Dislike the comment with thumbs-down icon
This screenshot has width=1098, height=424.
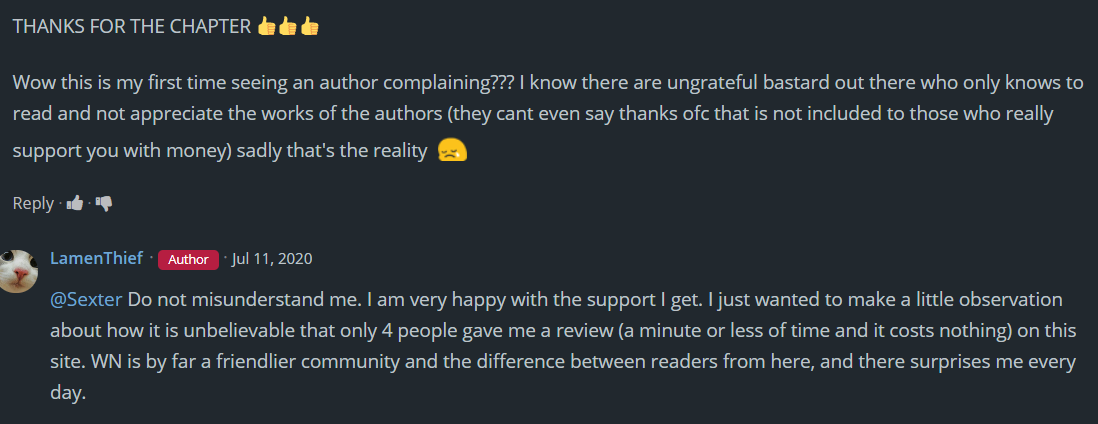[x=103, y=203]
